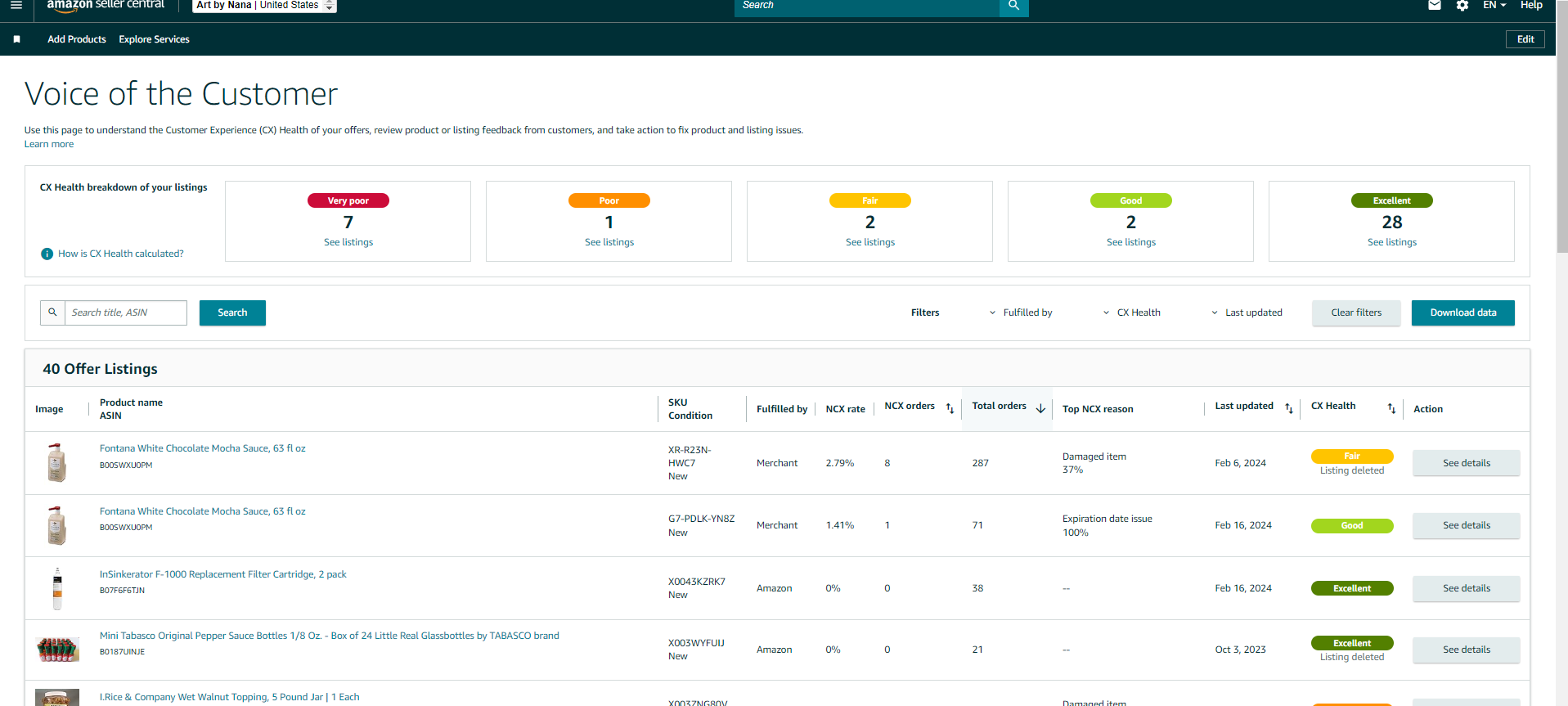The image size is (1568, 706).
Task: Click the SKU X003WYFUIJ cell
Action: pos(696,643)
